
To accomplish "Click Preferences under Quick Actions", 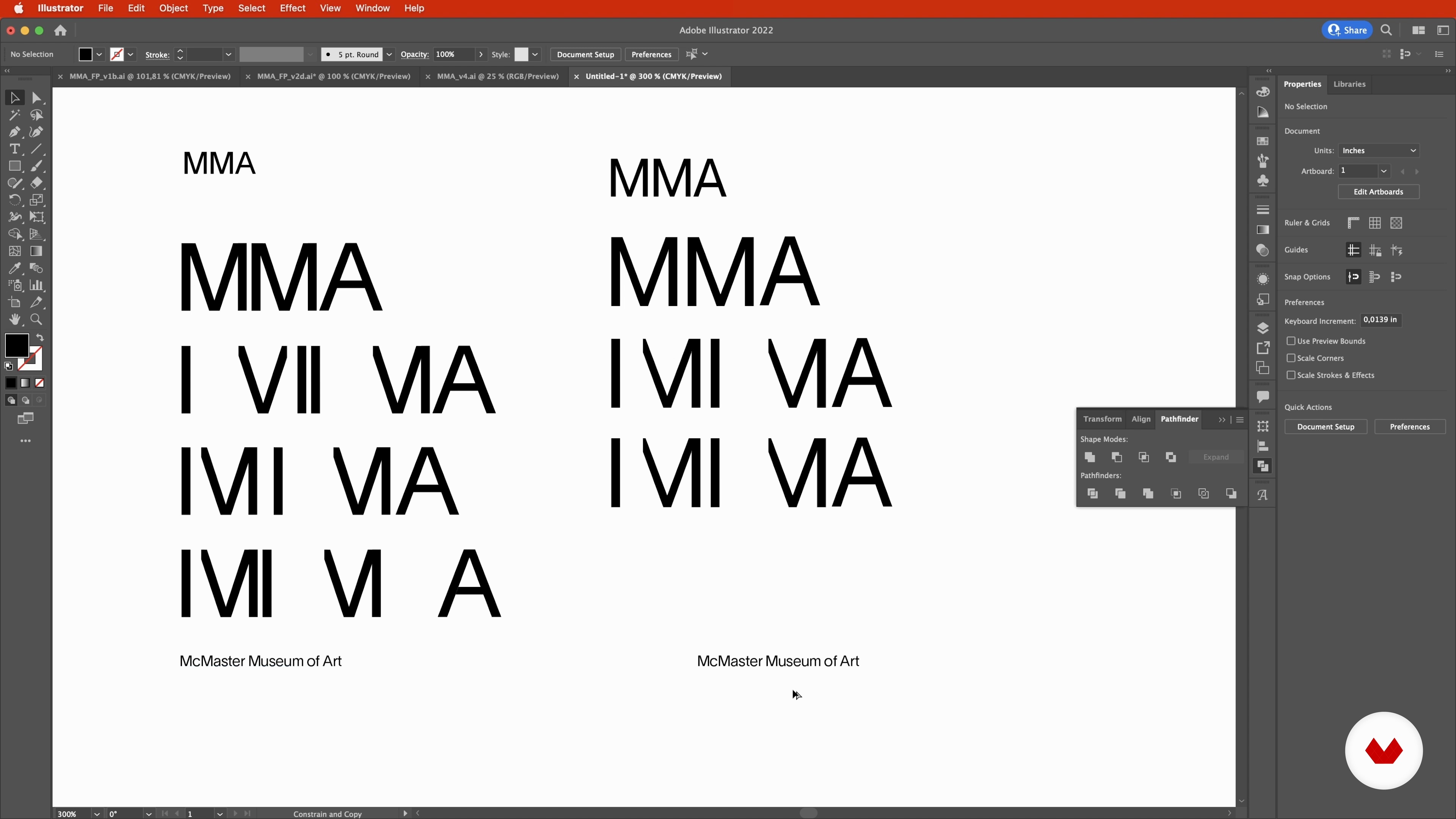I will point(1410,427).
